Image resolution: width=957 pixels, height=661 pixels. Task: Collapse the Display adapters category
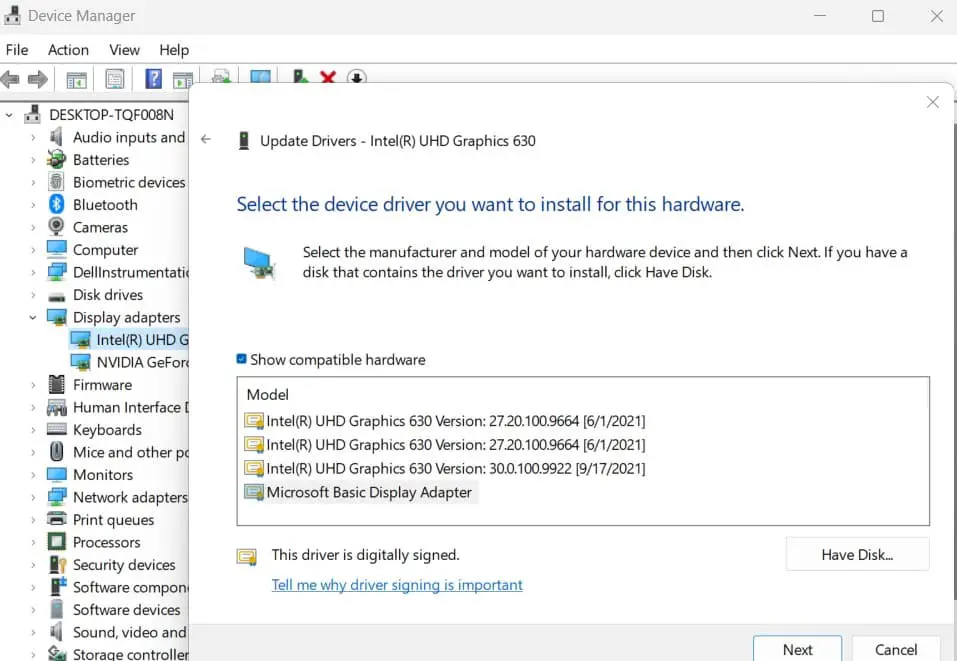coord(33,318)
